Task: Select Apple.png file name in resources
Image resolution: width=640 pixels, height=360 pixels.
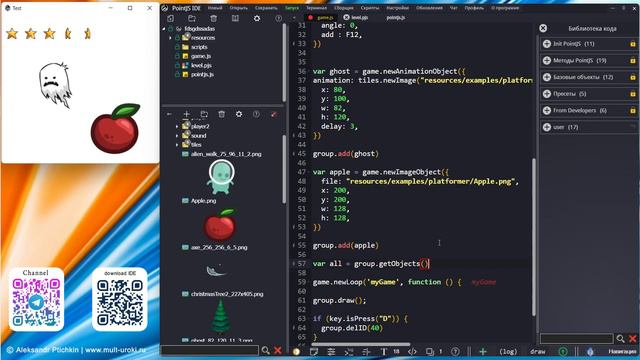Action: (203, 200)
